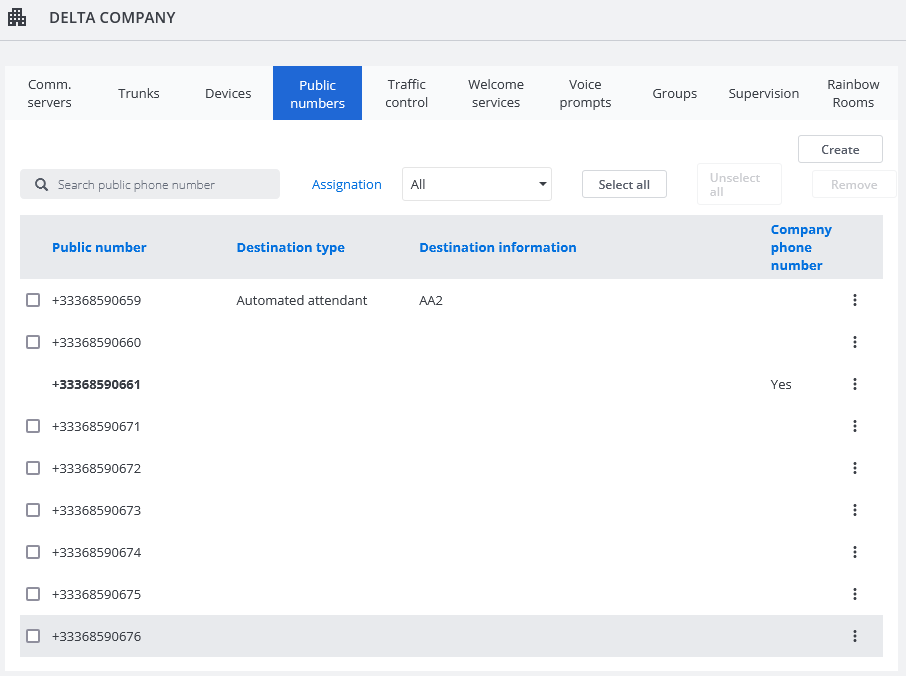Open options menu for +33368590661
Viewport: 906px width, 676px height.
[x=855, y=384]
